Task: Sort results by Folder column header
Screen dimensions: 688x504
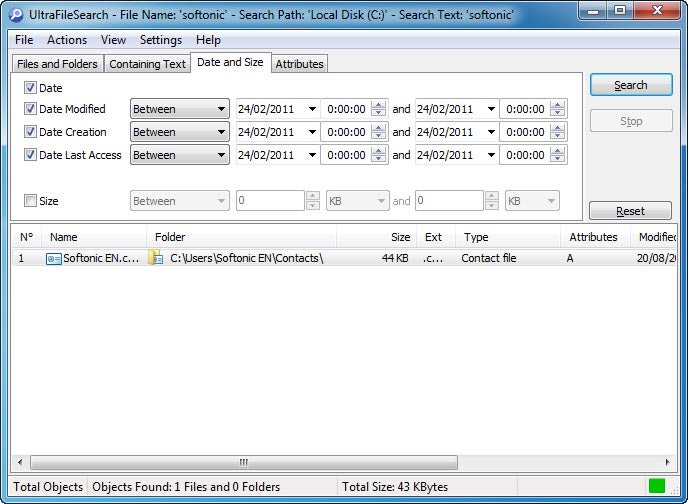Action: coord(241,237)
